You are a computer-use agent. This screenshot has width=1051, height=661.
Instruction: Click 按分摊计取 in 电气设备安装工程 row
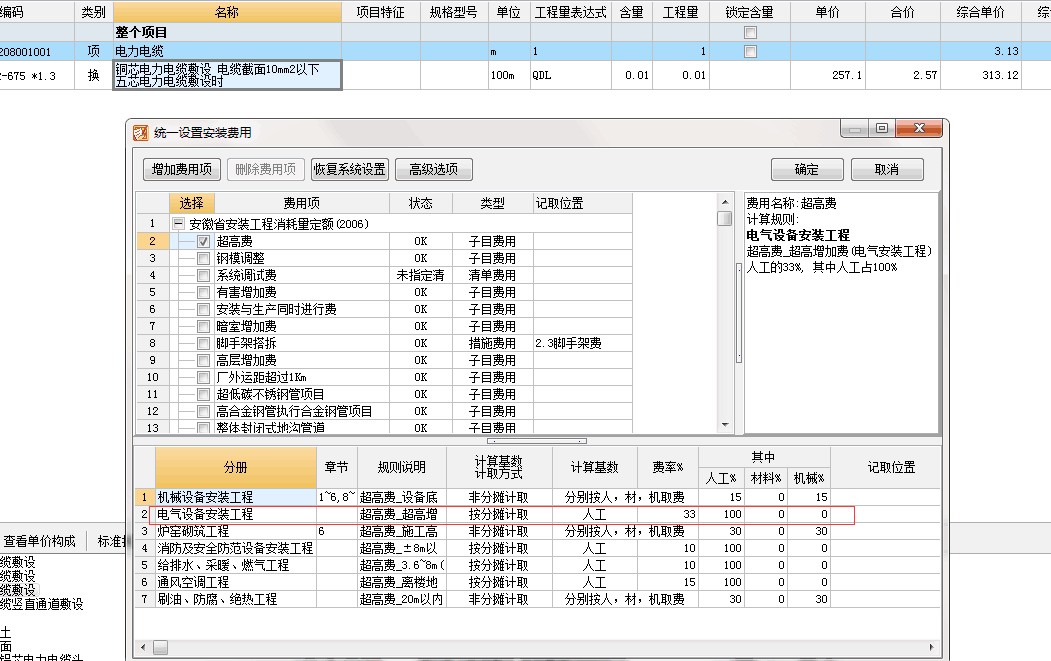point(499,514)
